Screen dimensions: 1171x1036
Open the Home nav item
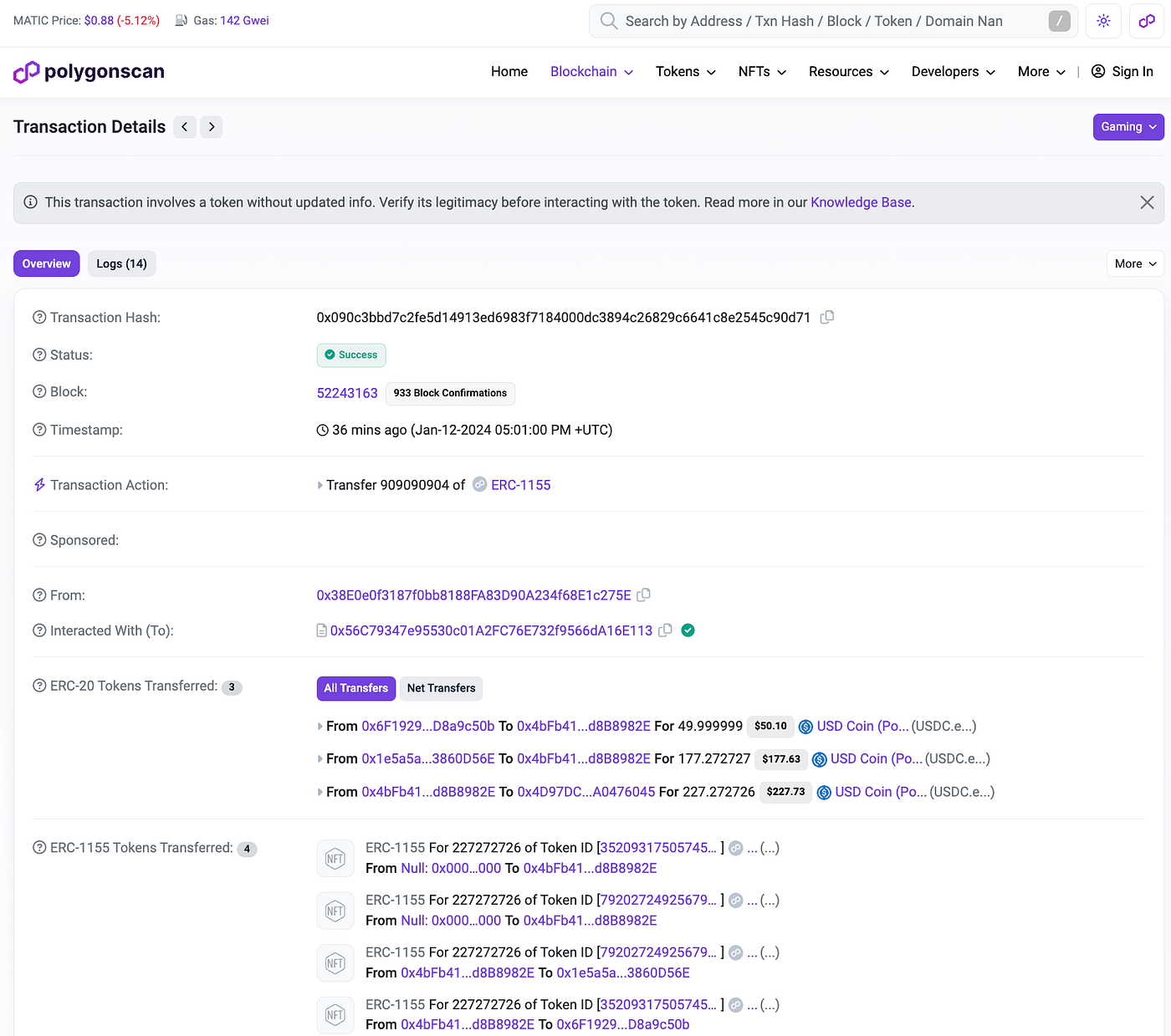509,72
